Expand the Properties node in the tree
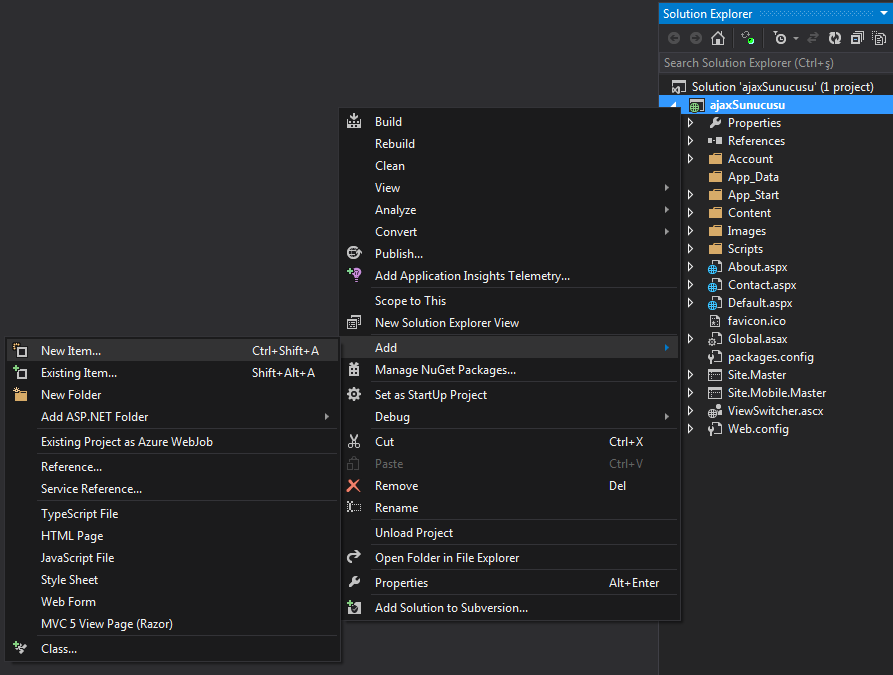 (x=690, y=122)
